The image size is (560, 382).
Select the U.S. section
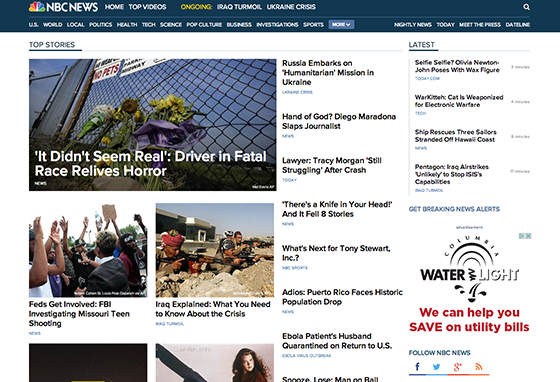34,25
